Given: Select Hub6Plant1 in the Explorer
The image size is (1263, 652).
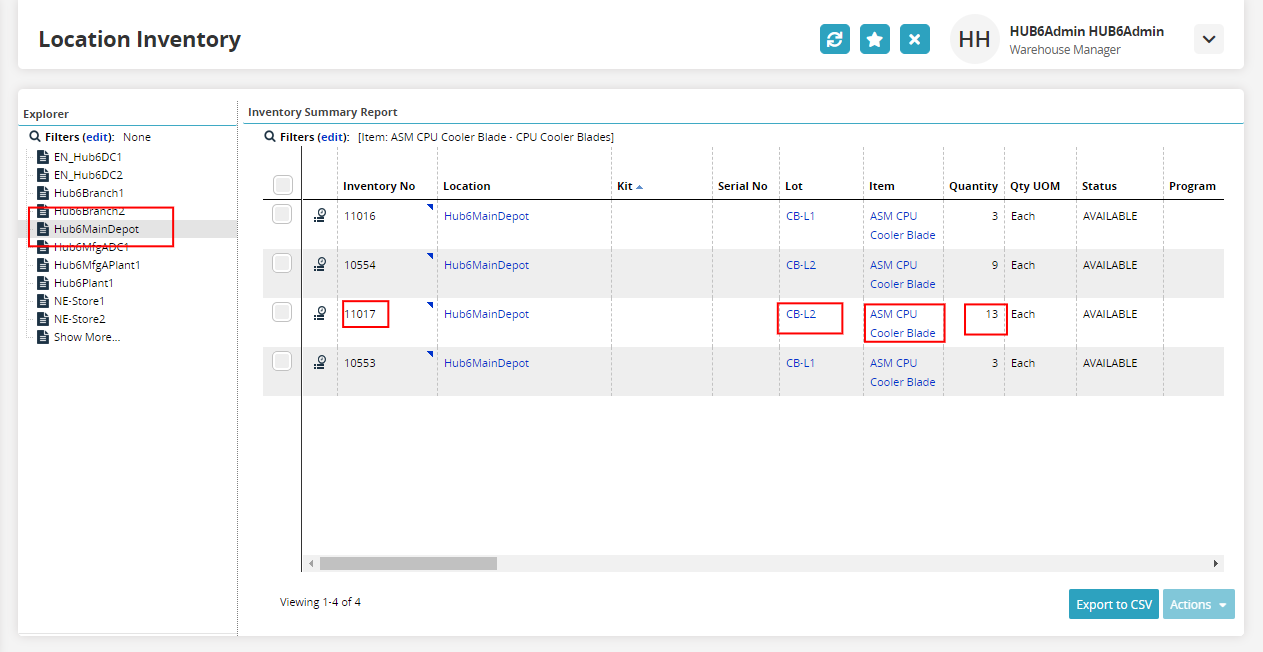Looking at the screenshot, I should click(x=83, y=283).
